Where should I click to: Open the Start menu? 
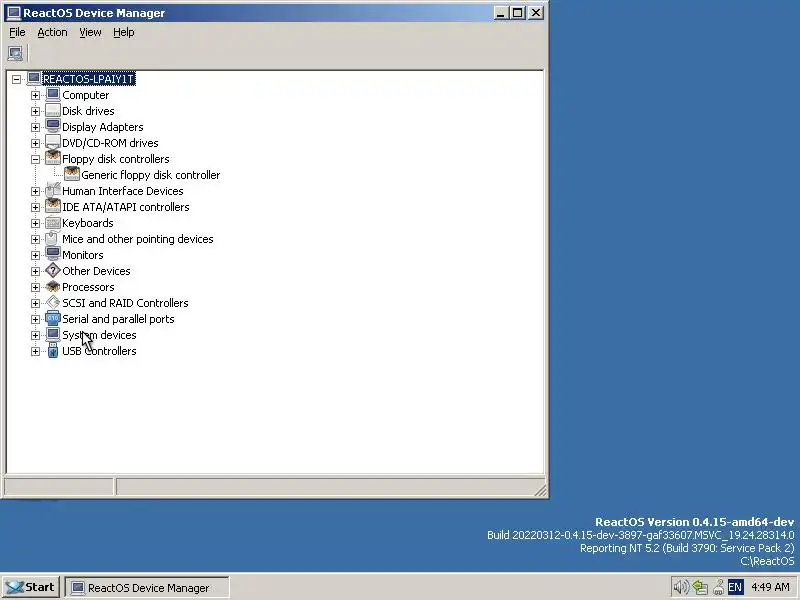(31, 587)
